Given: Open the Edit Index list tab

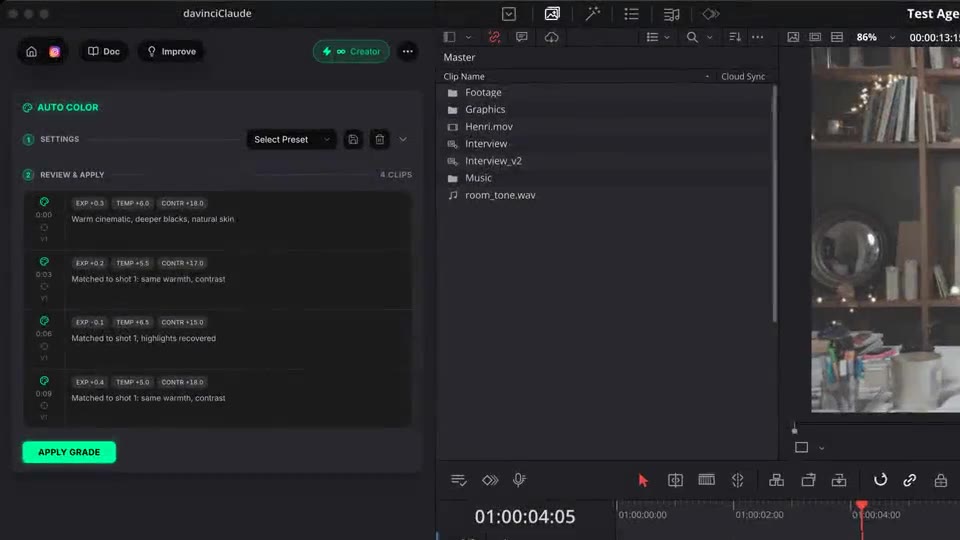Looking at the screenshot, I should pos(631,13).
